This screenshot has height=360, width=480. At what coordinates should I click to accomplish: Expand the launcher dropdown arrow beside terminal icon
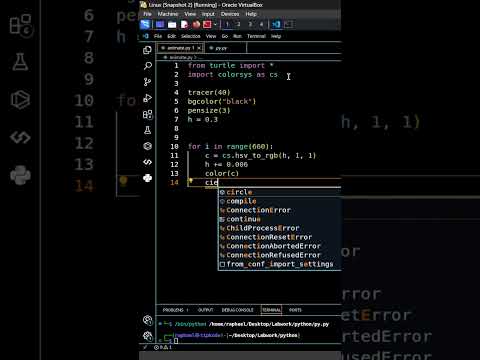coord(215,24)
